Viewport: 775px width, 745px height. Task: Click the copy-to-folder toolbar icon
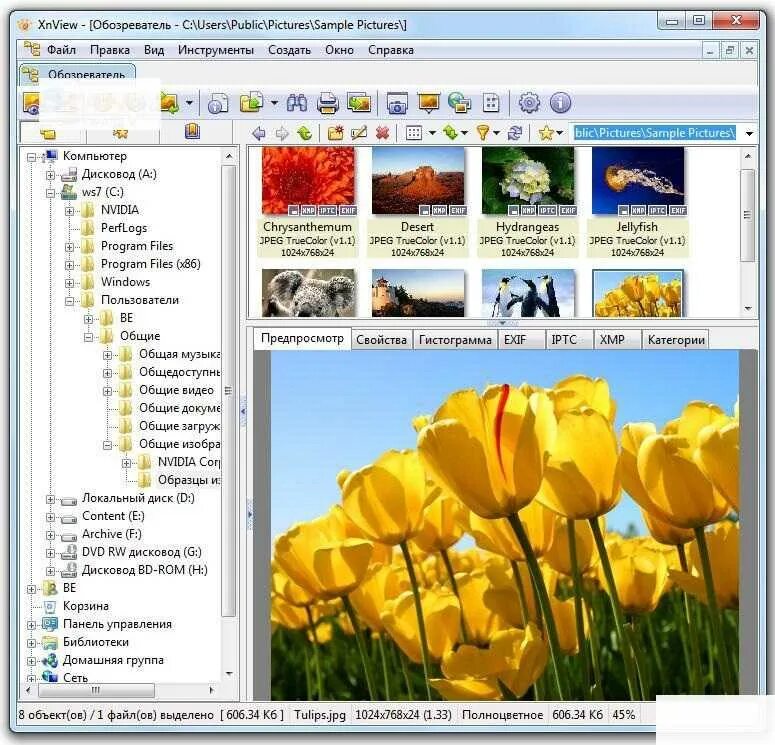[252, 103]
